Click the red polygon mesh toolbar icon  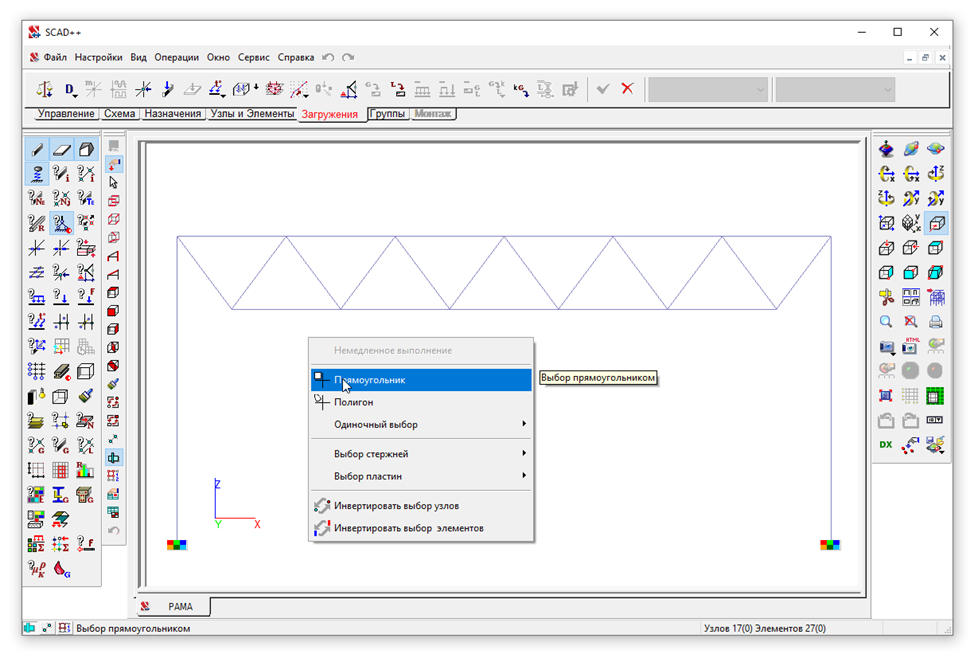(x=274, y=89)
